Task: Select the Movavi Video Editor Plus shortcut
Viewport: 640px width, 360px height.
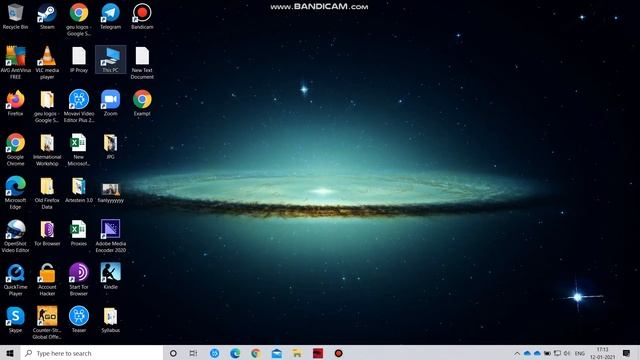Action: point(79,106)
